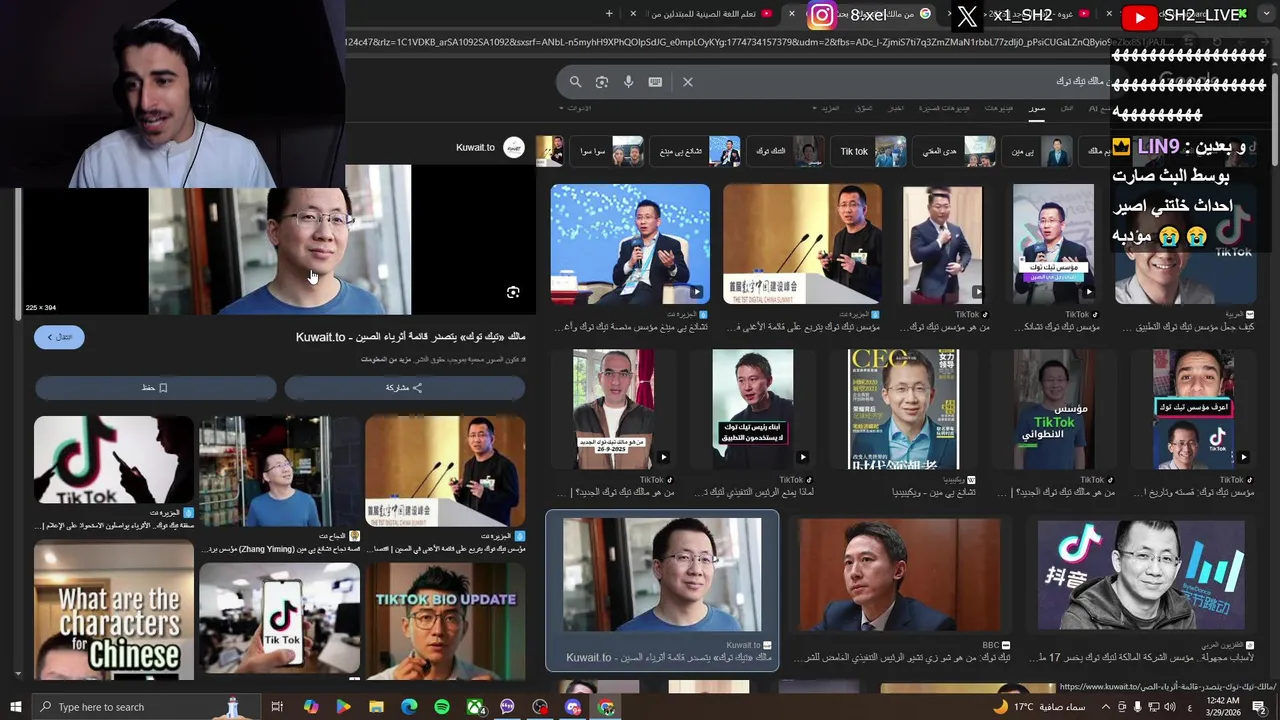The image size is (1280, 720).
Task: Select the 'يي مين' suggestion chip
Action: click(x=1038, y=151)
